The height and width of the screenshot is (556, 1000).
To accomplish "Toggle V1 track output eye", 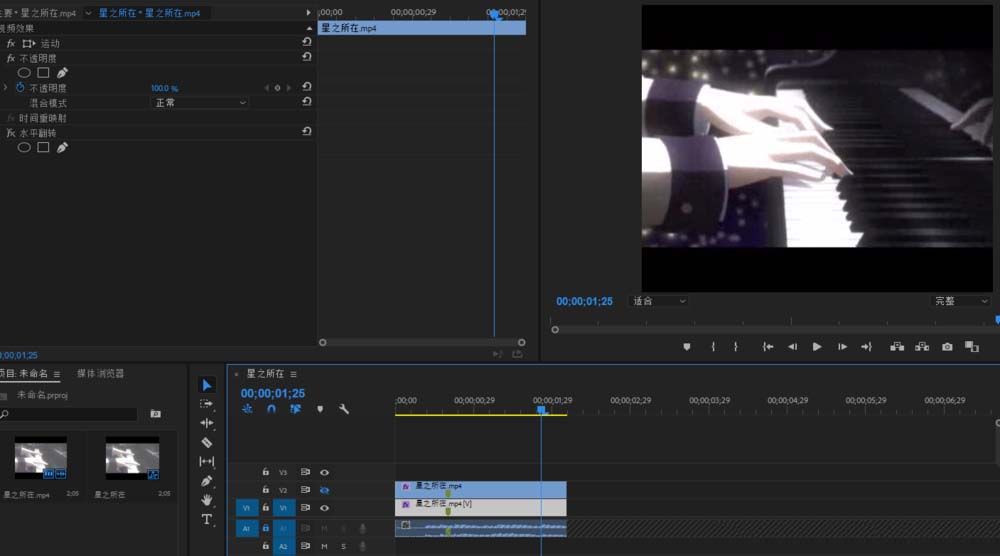I will (325, 508).
